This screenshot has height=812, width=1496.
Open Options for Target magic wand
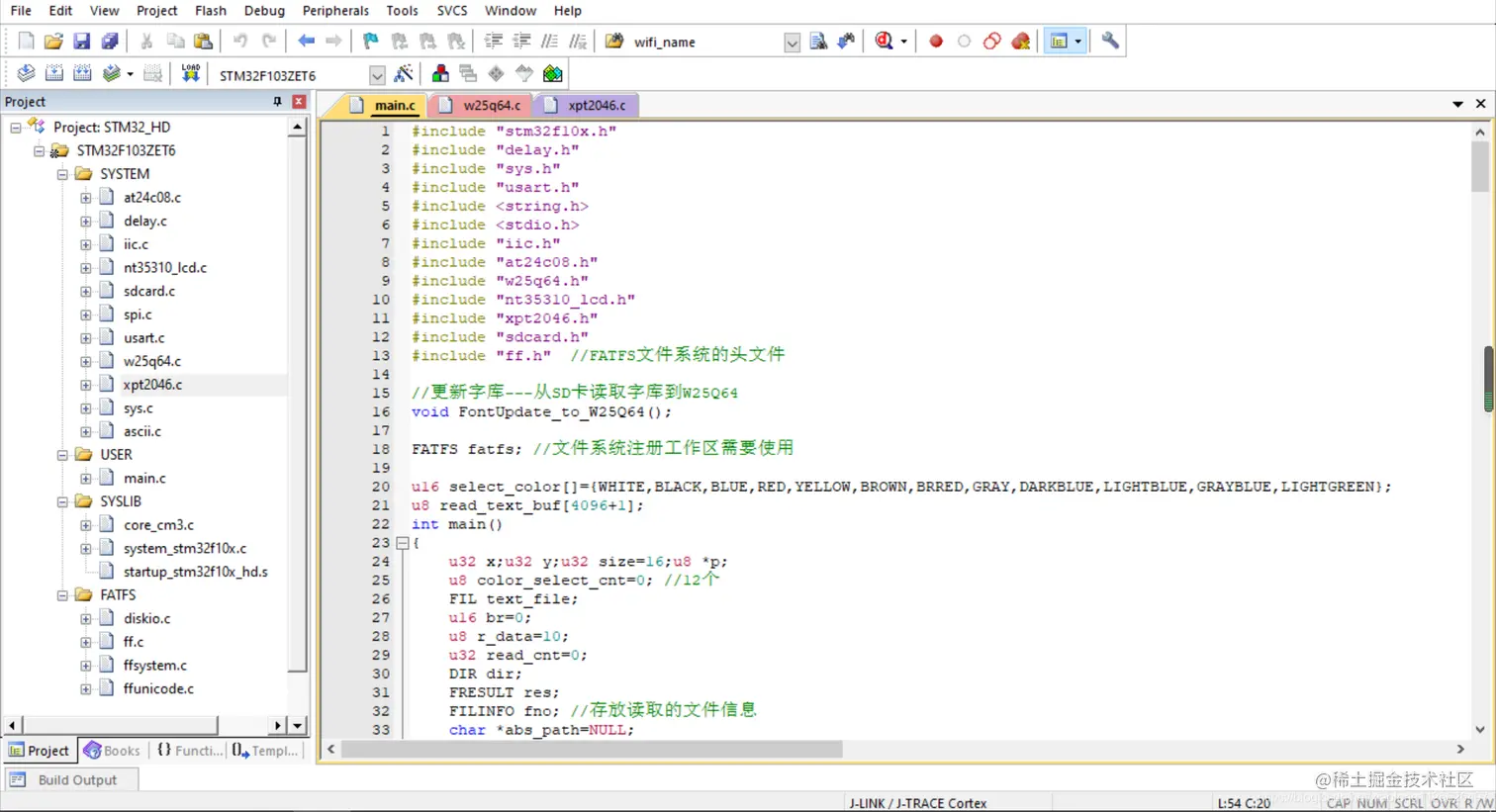403,74
